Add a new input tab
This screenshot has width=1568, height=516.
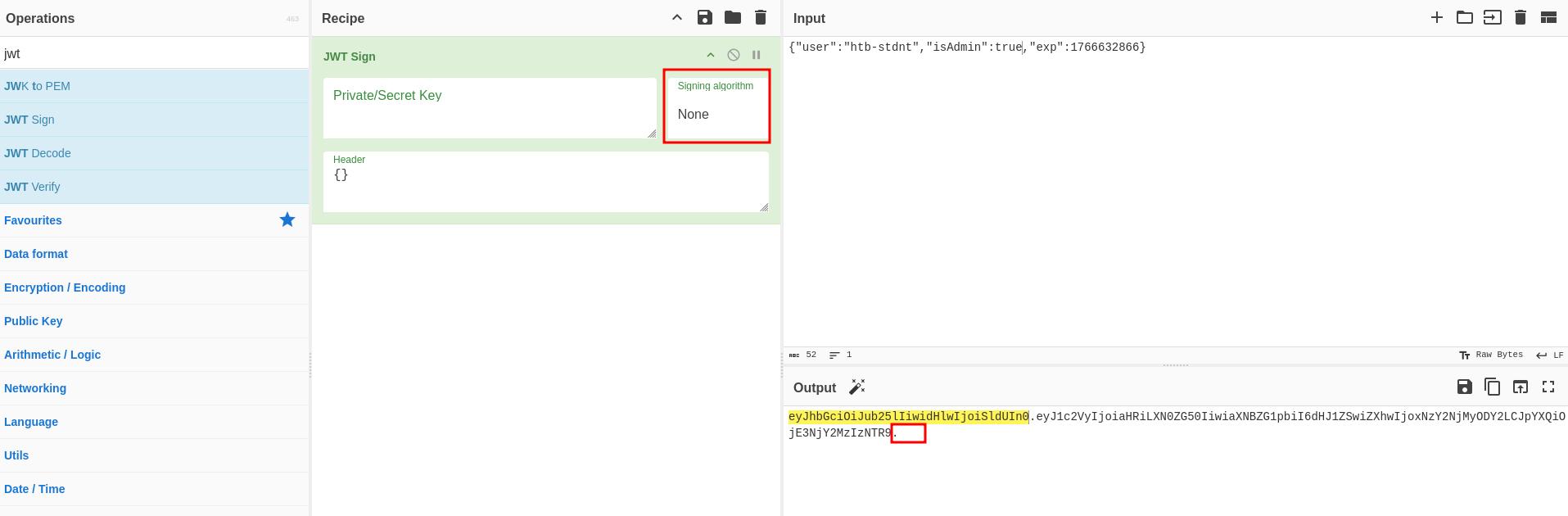[1436, 17]
